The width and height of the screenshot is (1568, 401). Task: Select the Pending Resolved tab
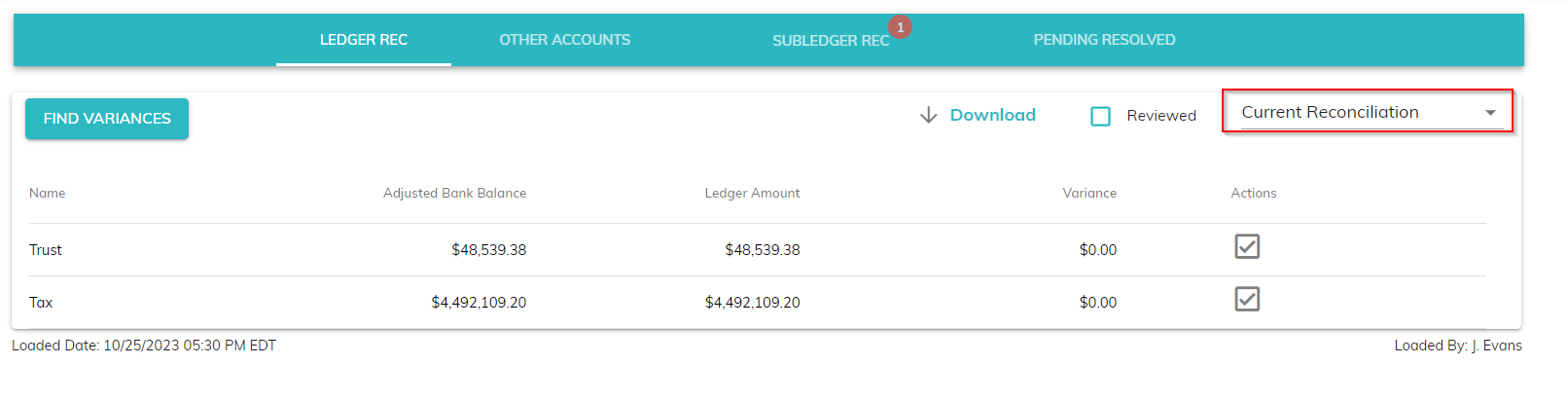[x=1104, y=40]
